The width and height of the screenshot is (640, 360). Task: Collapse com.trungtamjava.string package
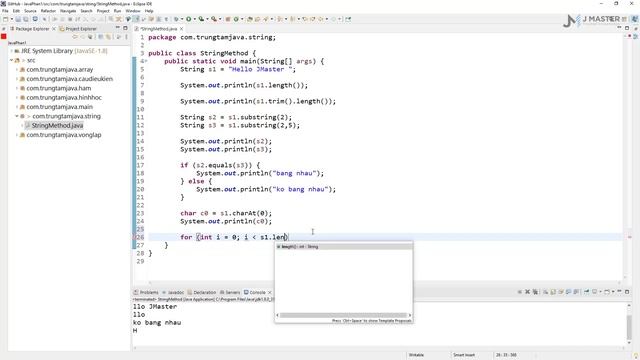pyautogui.click(x=17, y=116)
